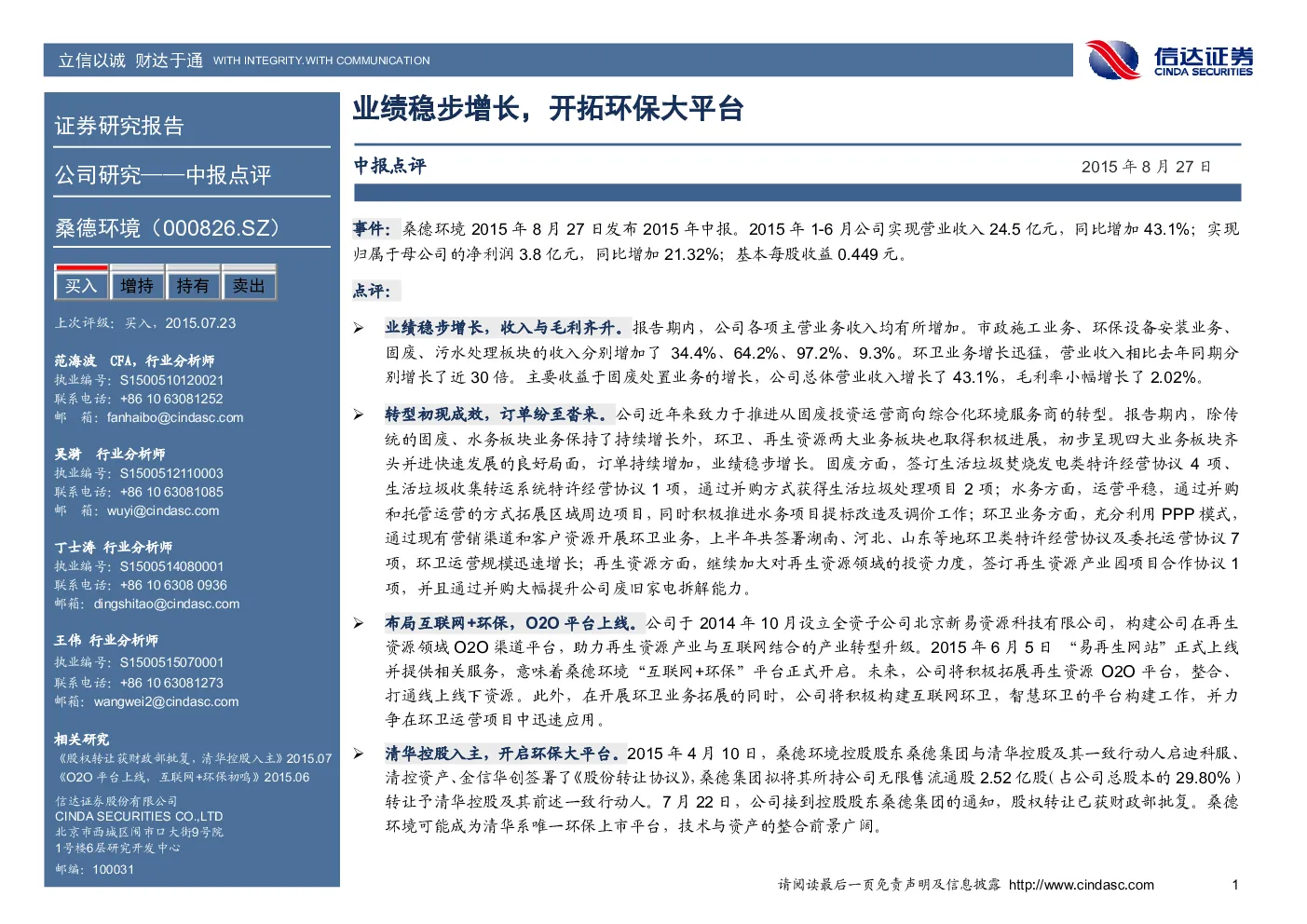Click the slogan 立信以诚 财达于通
The height and width of the screenshot is (924, 1307).
[130, 61]
